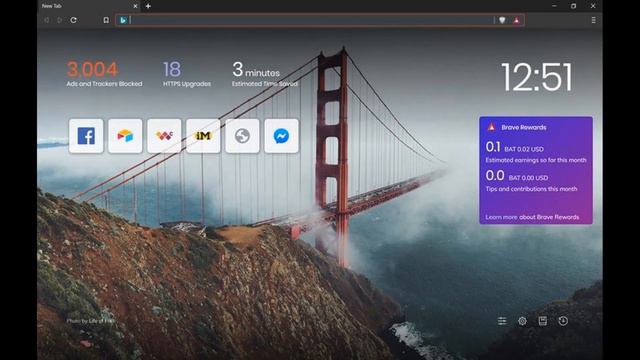Open the globe placeholder site tile

tap(242, 136)
